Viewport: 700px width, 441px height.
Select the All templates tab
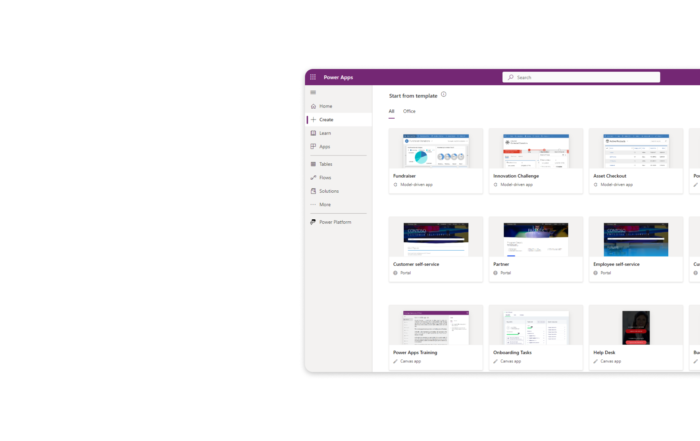[392, 112]
